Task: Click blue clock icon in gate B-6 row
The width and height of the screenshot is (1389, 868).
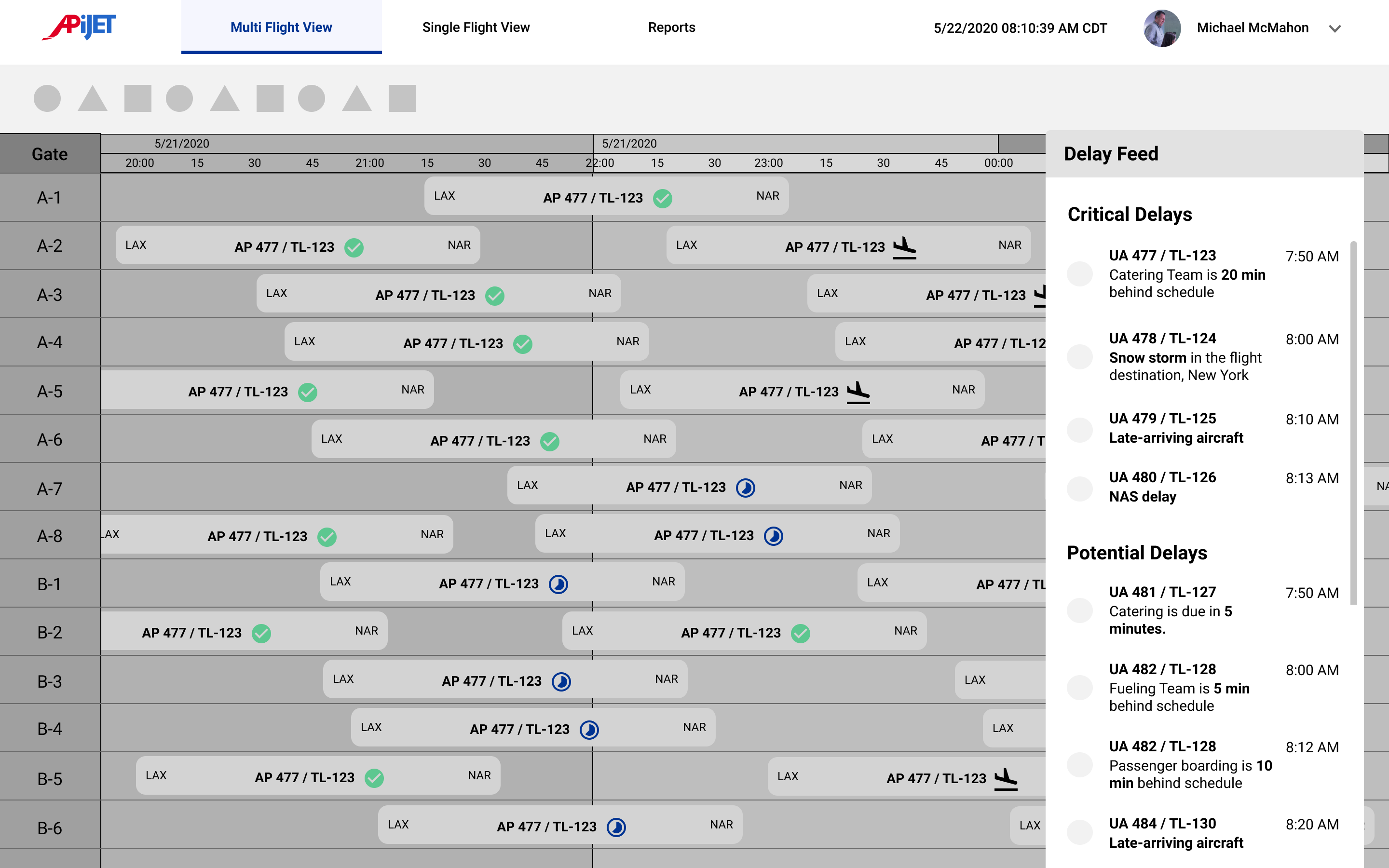Action: tap(616, 827)
